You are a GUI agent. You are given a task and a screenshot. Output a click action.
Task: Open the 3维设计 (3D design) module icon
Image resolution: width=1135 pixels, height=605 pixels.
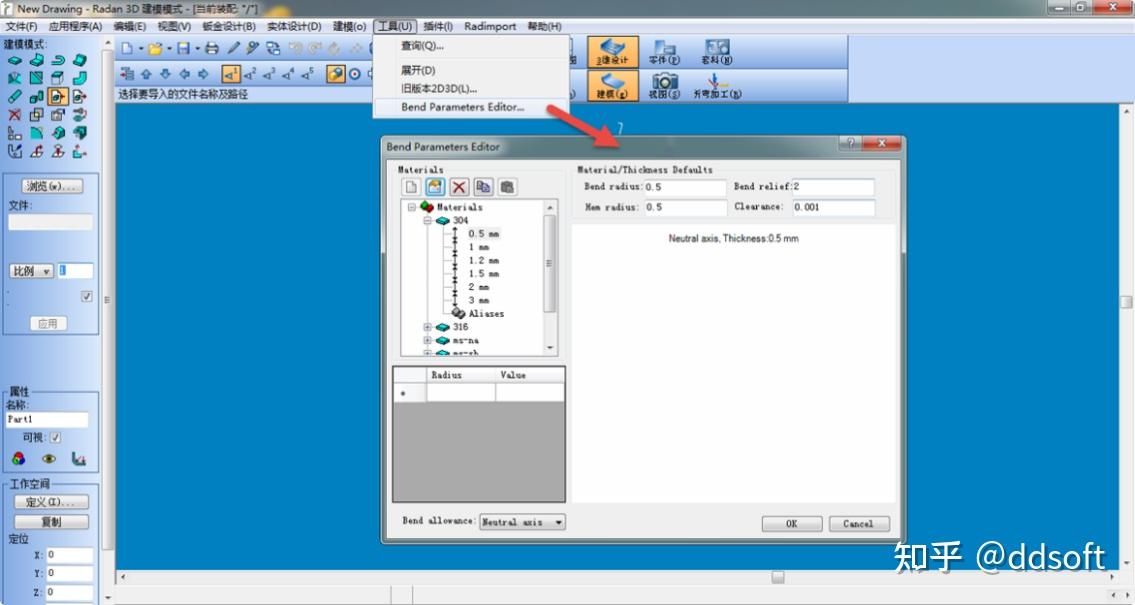coord(613,51)
